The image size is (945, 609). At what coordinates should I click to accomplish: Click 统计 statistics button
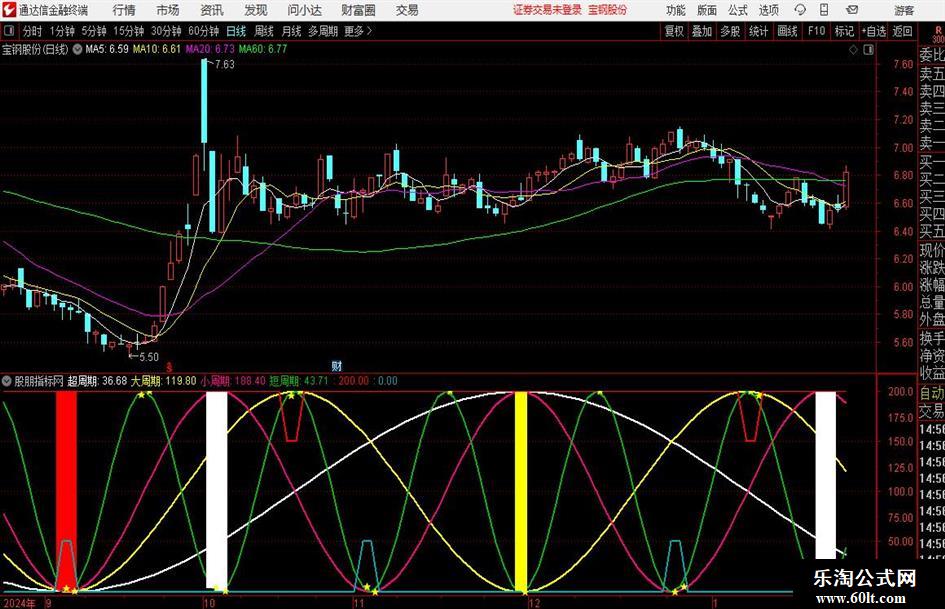[758, 31]
